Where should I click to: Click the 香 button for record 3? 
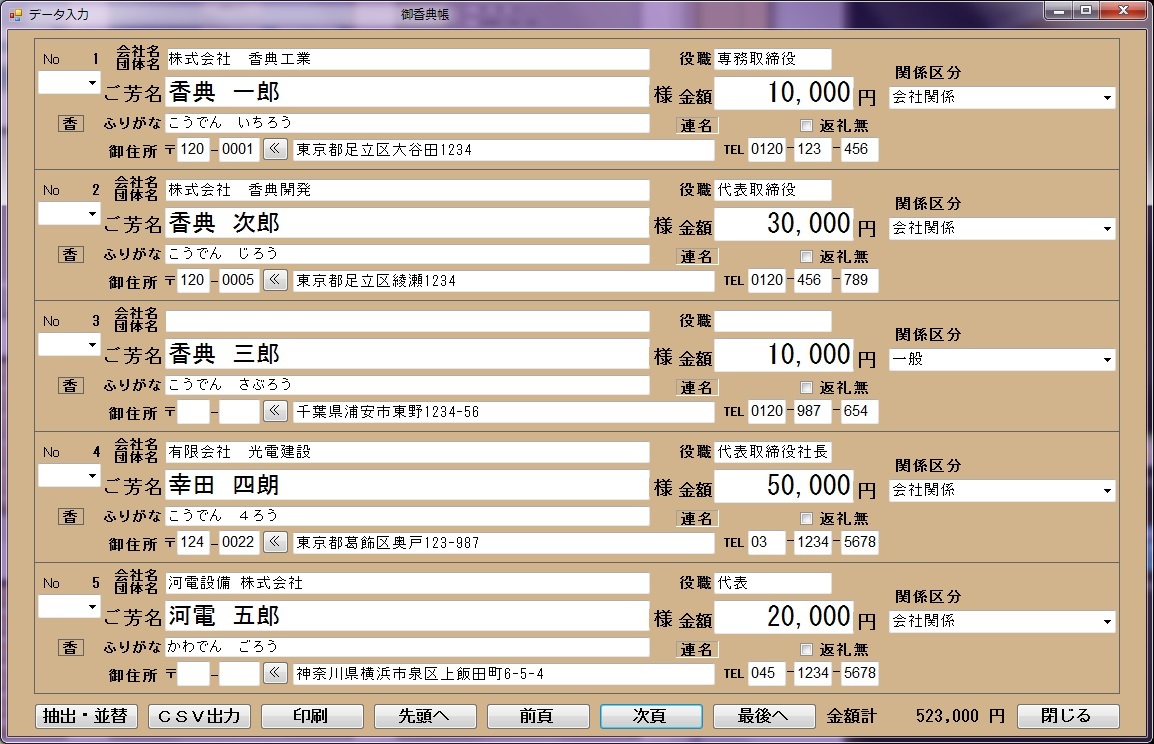69,385
